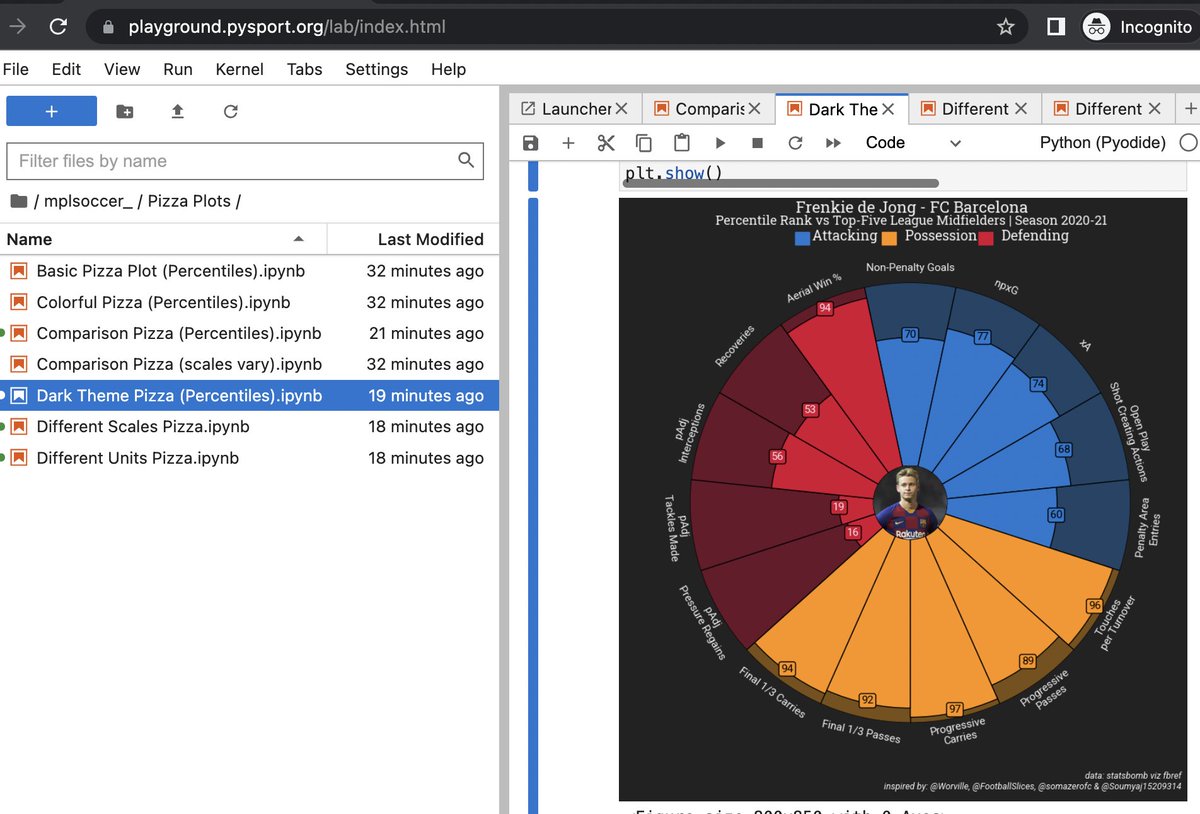Create a new folder in file browser
The width and height of the screenshot is (1200, 814).
pos(124,111)
